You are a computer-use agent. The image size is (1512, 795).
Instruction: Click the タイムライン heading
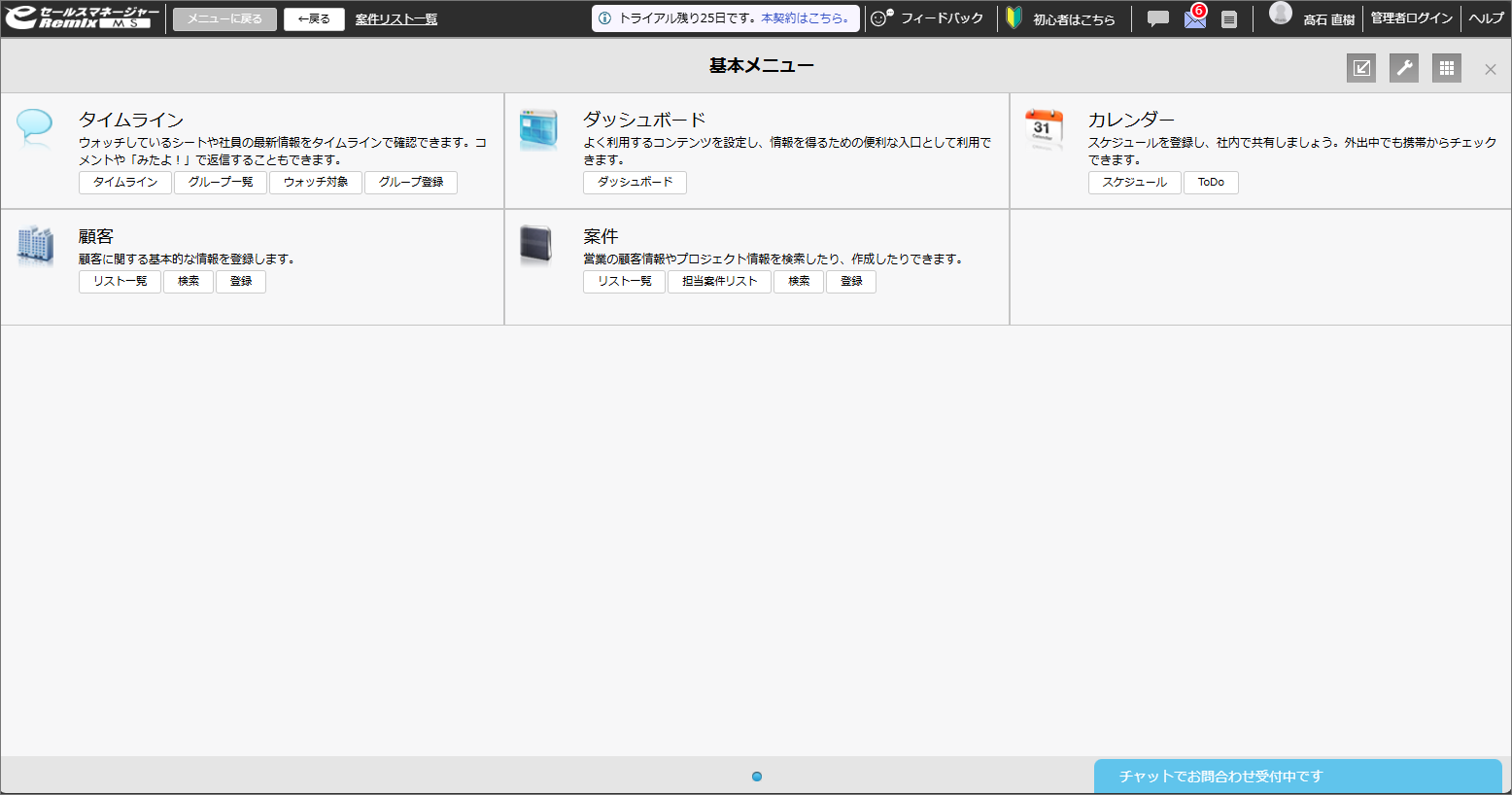[131, 120]
